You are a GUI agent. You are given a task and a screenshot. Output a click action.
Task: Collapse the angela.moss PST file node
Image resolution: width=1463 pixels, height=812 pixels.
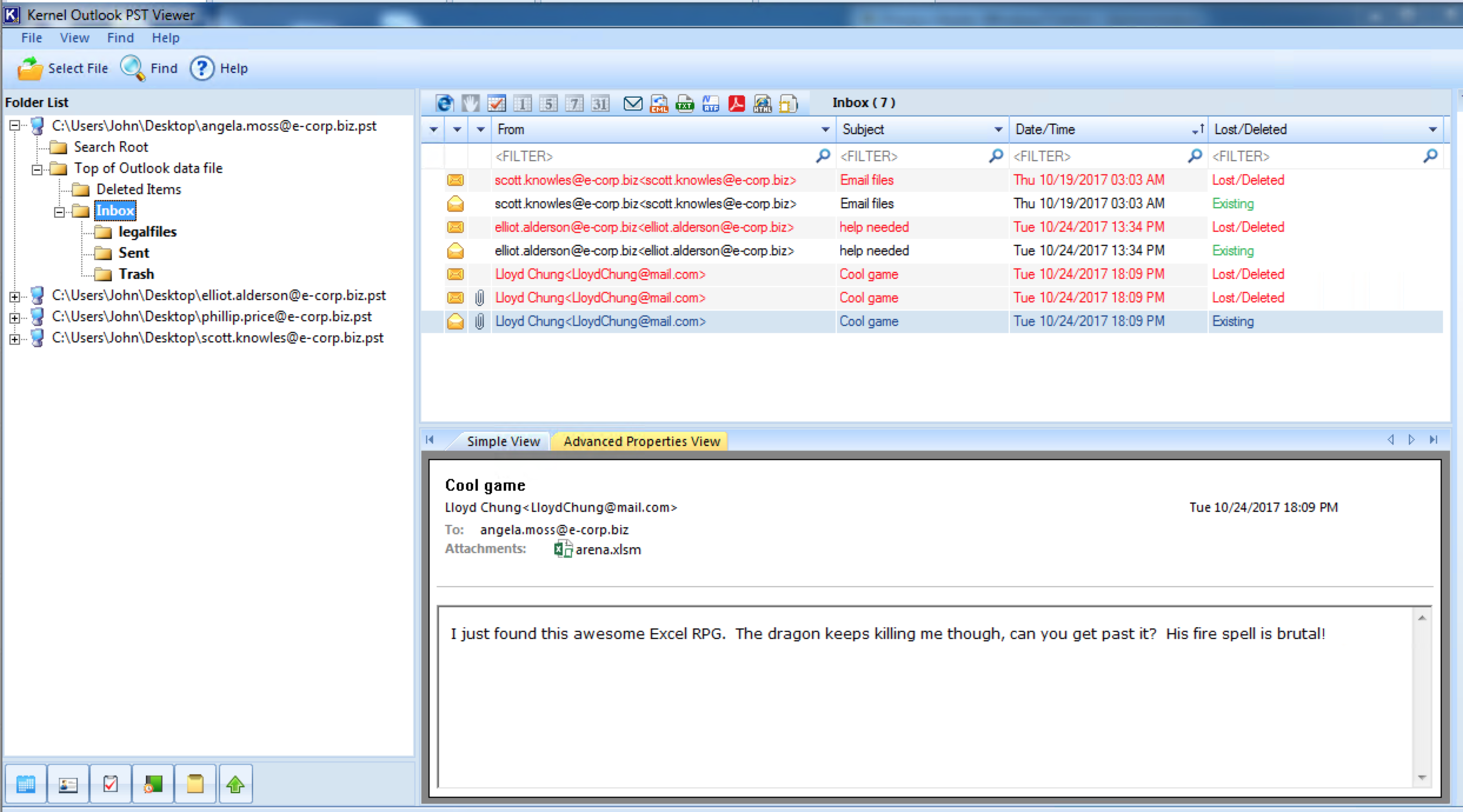coord(15,125)
